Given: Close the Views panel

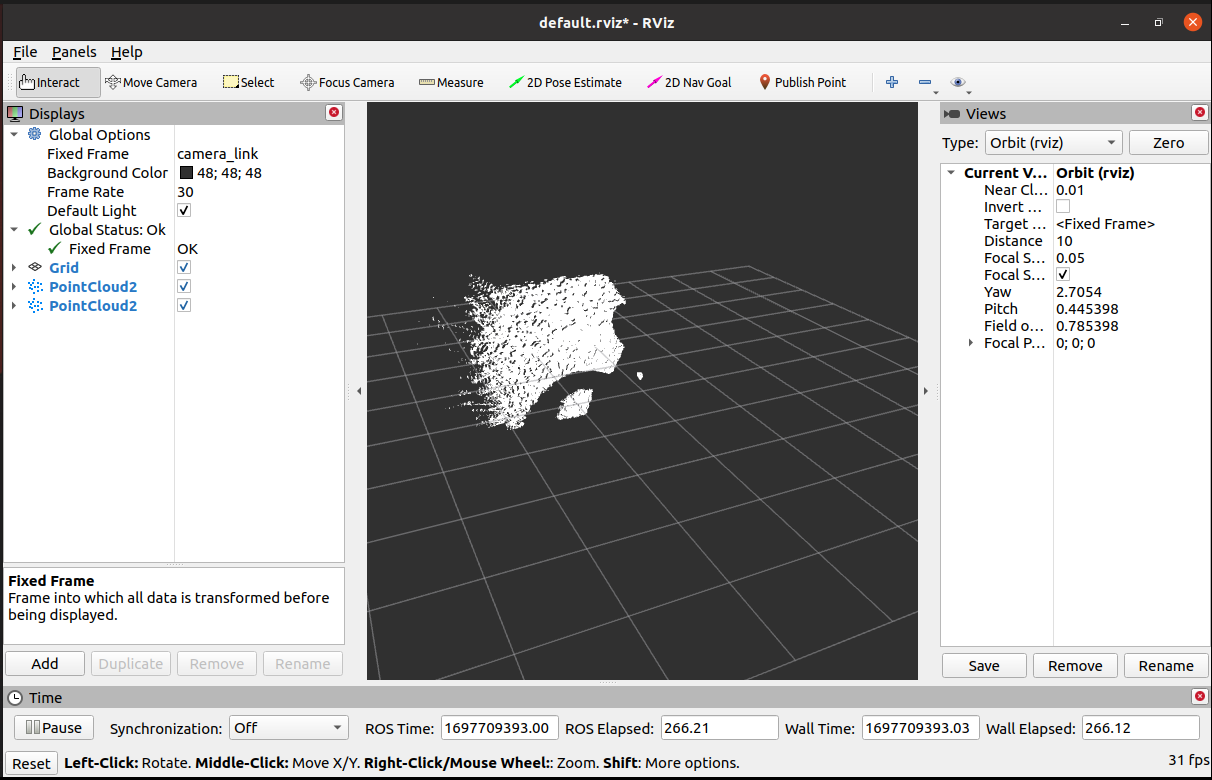Looking at the screenshot, I should point(1200,113).
